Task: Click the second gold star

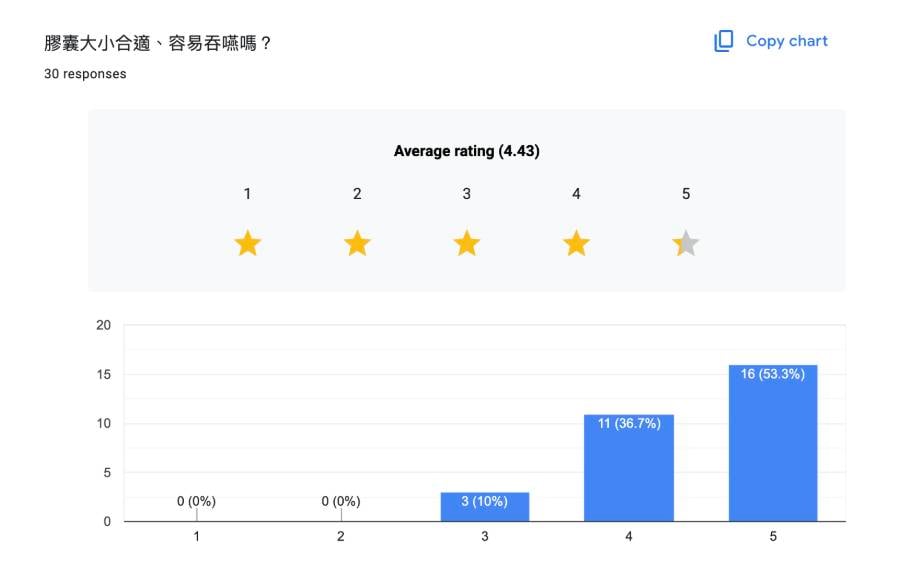Action: (357, 243)
